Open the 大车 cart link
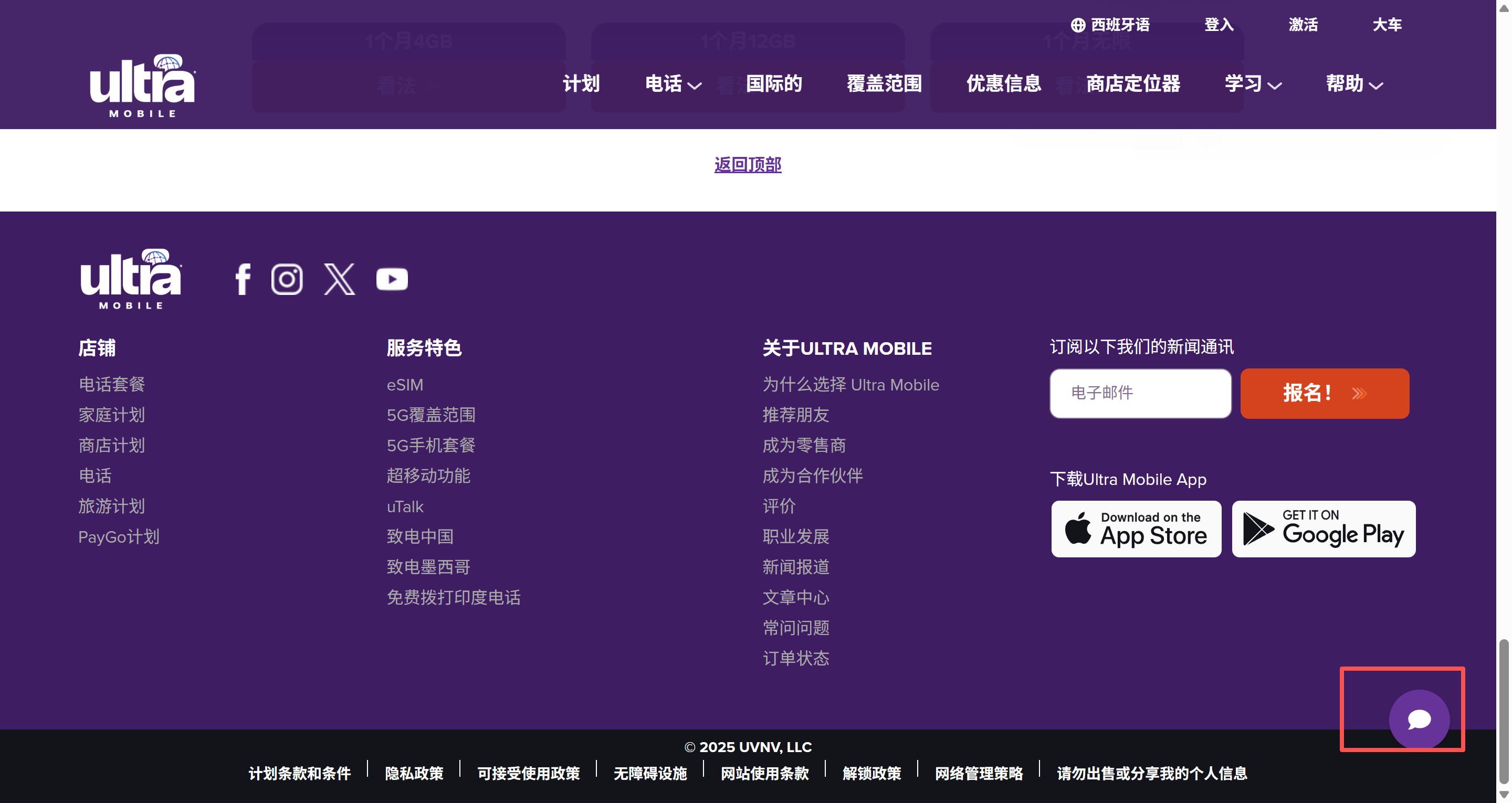This screenshot has width=1512, height=803. tap(1388, 25)
